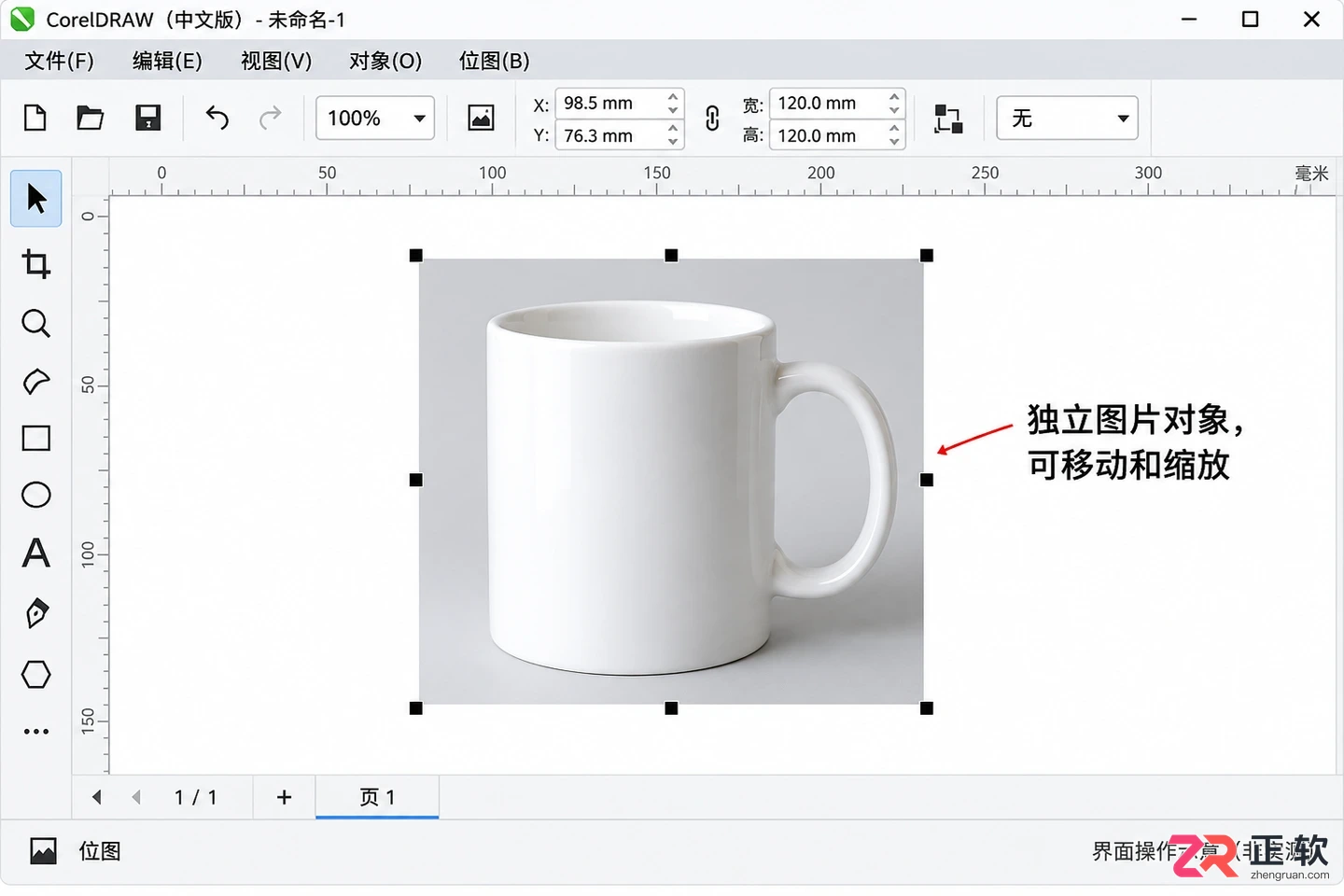
Task: Minimize the CorelDRAW window
Action: pos(1189,20)
